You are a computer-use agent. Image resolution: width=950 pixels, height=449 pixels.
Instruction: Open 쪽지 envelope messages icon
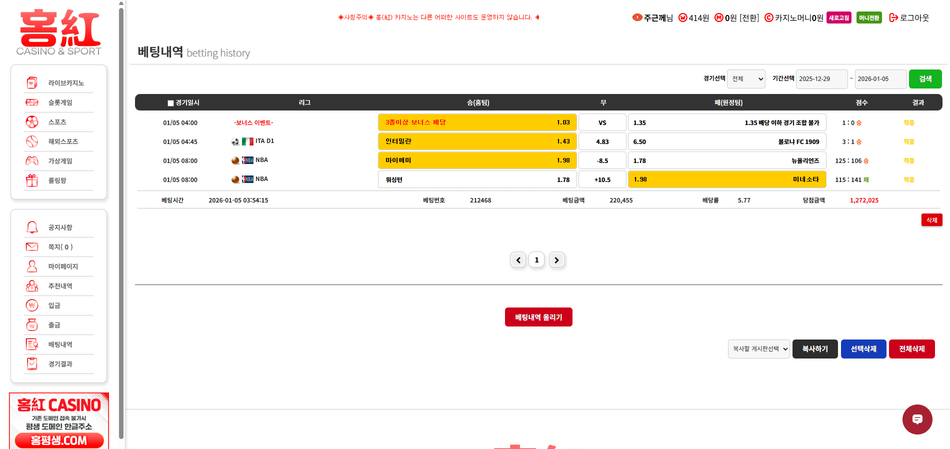click(x=32, y=247)
